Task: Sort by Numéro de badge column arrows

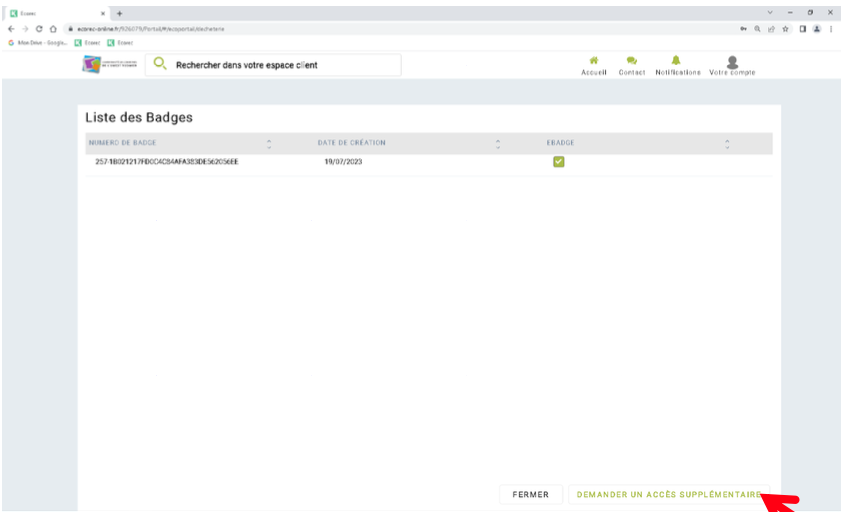Action: coord(269,143)
